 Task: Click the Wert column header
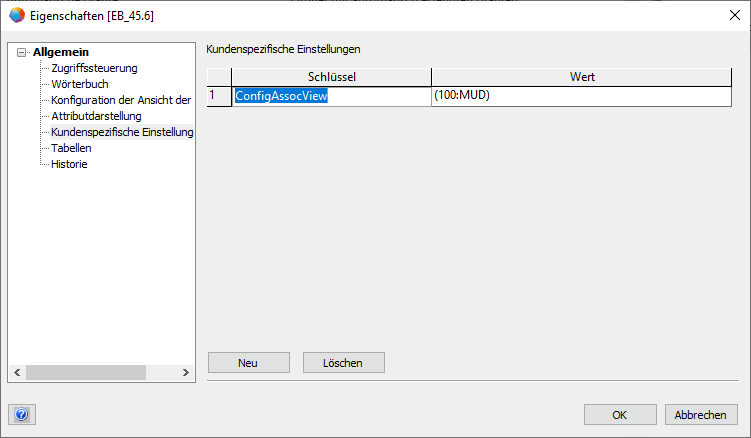point(582,77)
